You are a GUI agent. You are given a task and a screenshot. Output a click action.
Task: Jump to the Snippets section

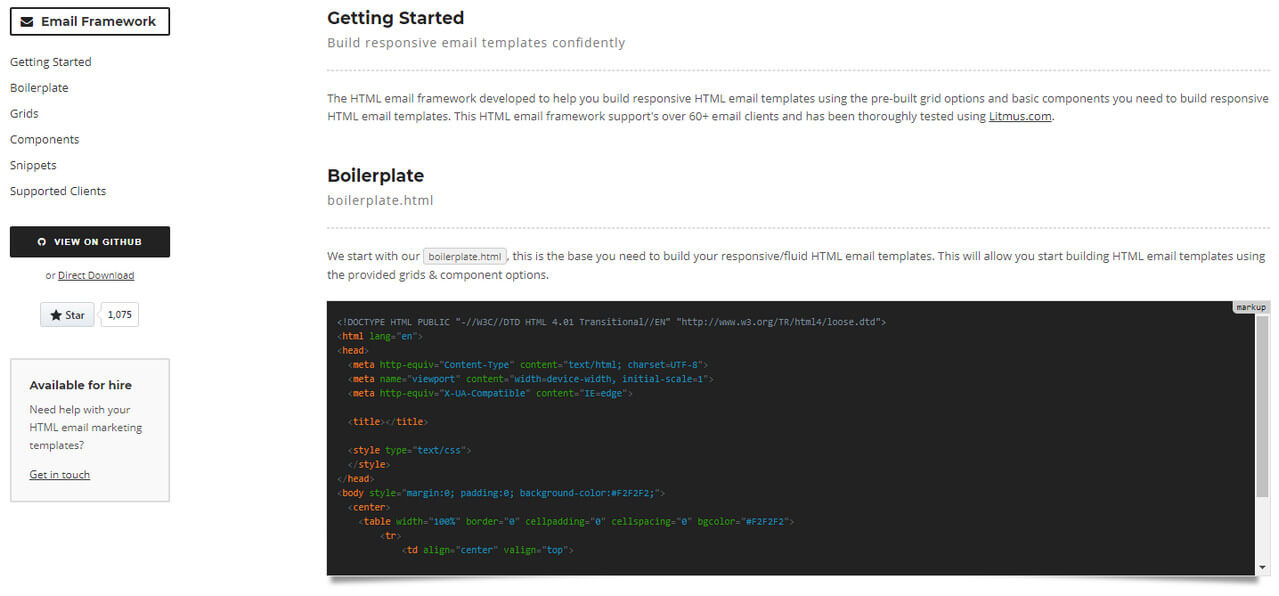tap(33, 166)
